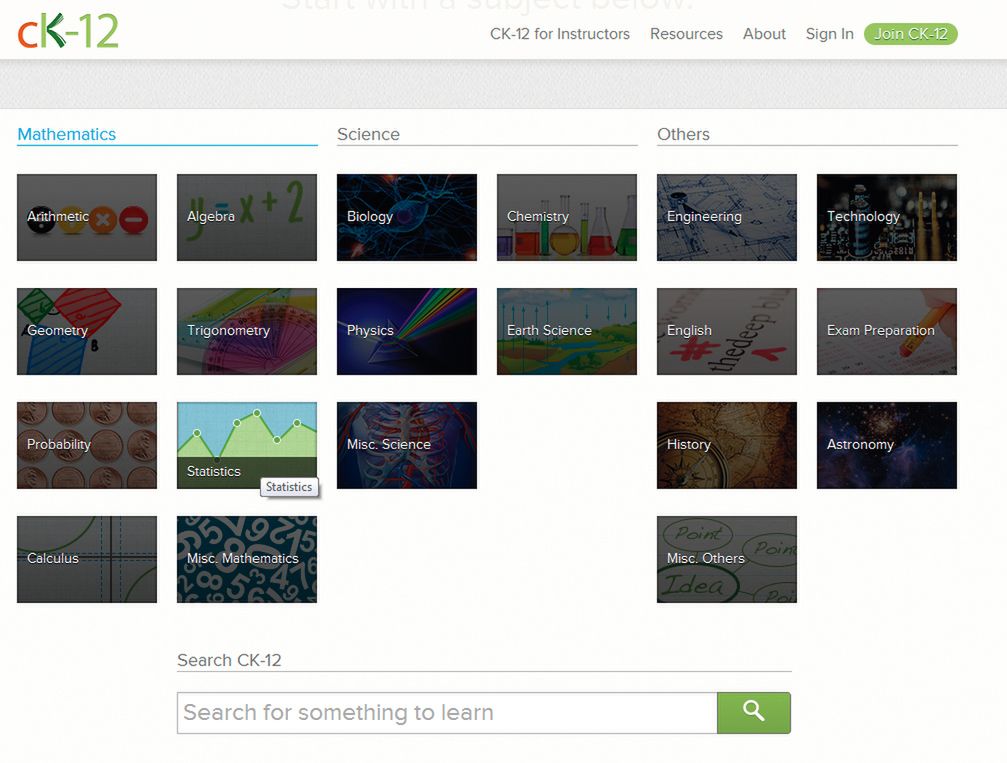
Task: Switch to the Mathematics category heading
Action: coord(67,134)
